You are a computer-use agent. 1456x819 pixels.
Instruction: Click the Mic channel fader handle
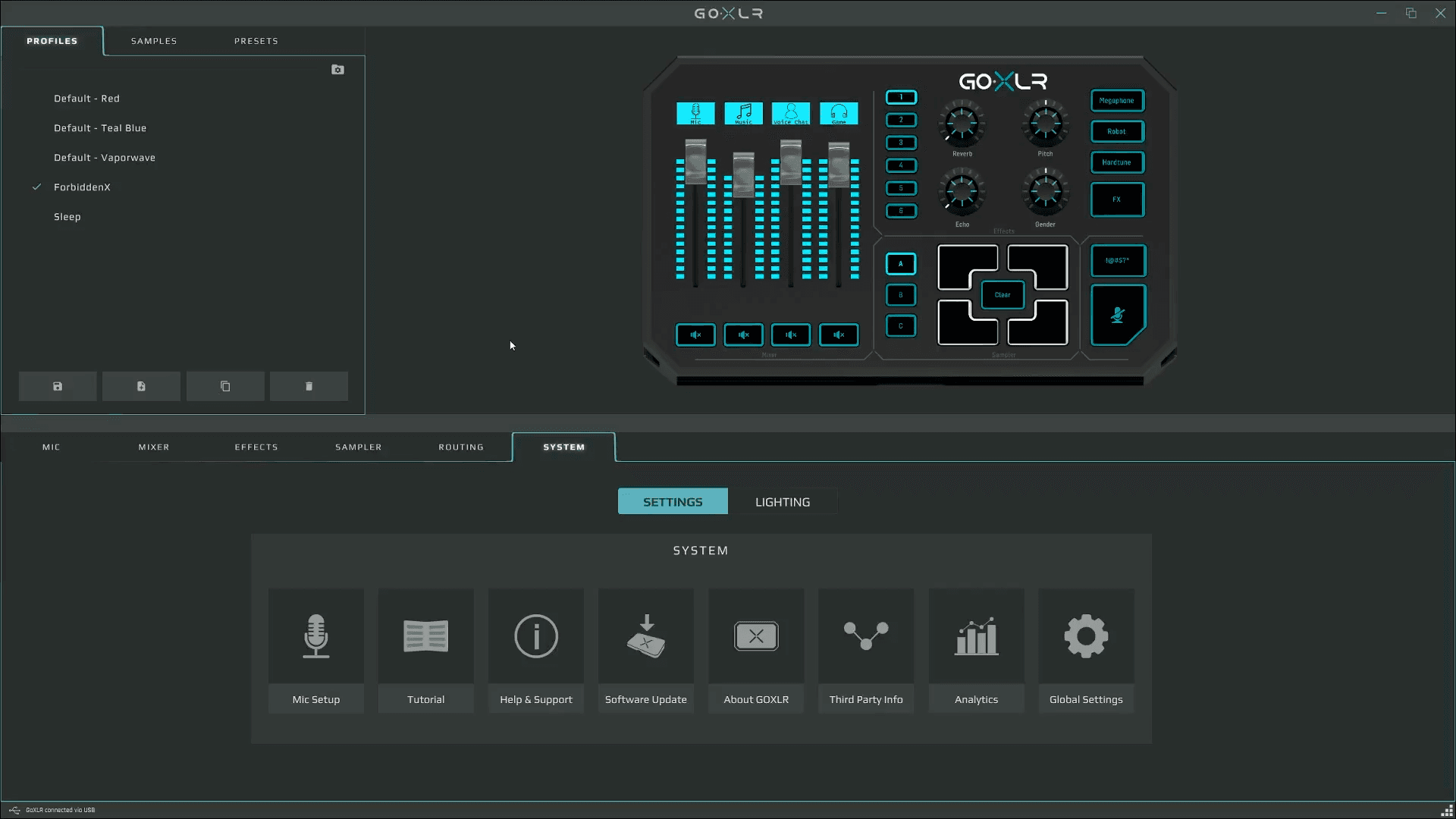click(695, 162)
